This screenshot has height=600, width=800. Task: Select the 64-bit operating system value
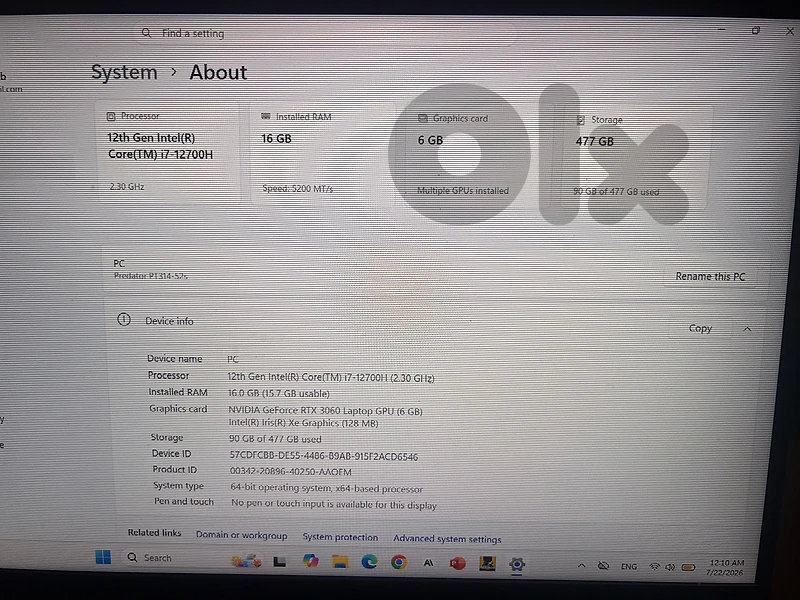point(327,488)
